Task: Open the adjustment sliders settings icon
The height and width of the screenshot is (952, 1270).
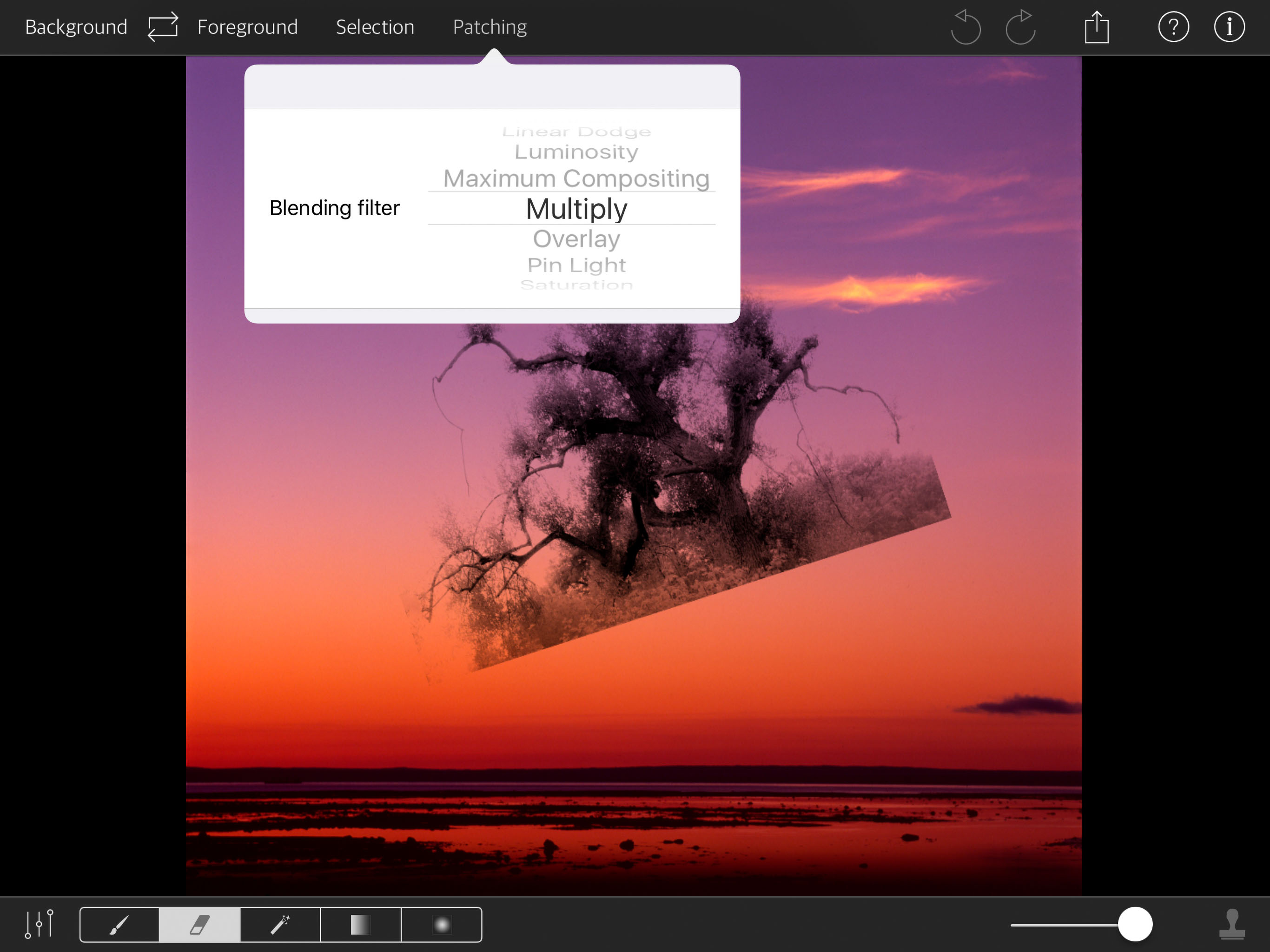Action: (39, 924)
